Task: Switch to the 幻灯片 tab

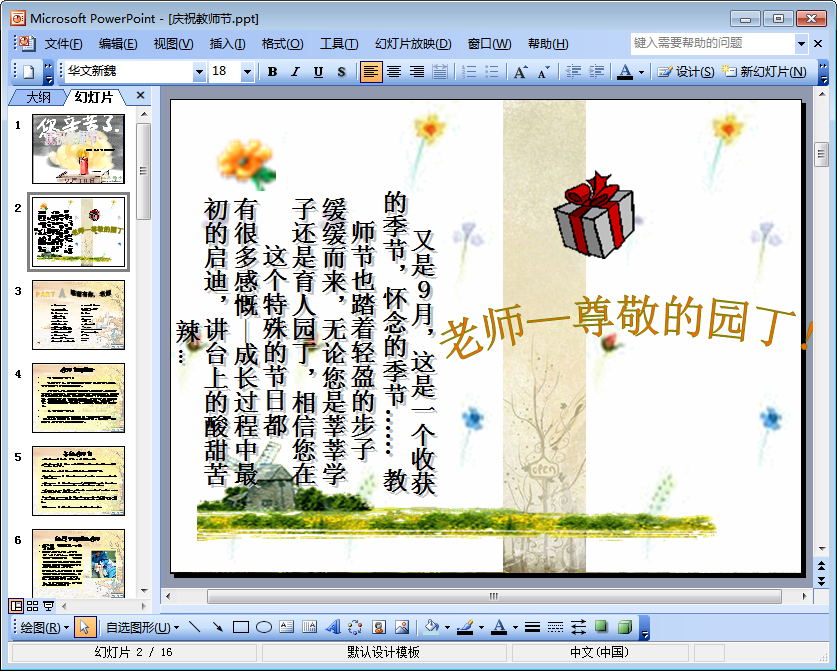Action: click(94, 97)
